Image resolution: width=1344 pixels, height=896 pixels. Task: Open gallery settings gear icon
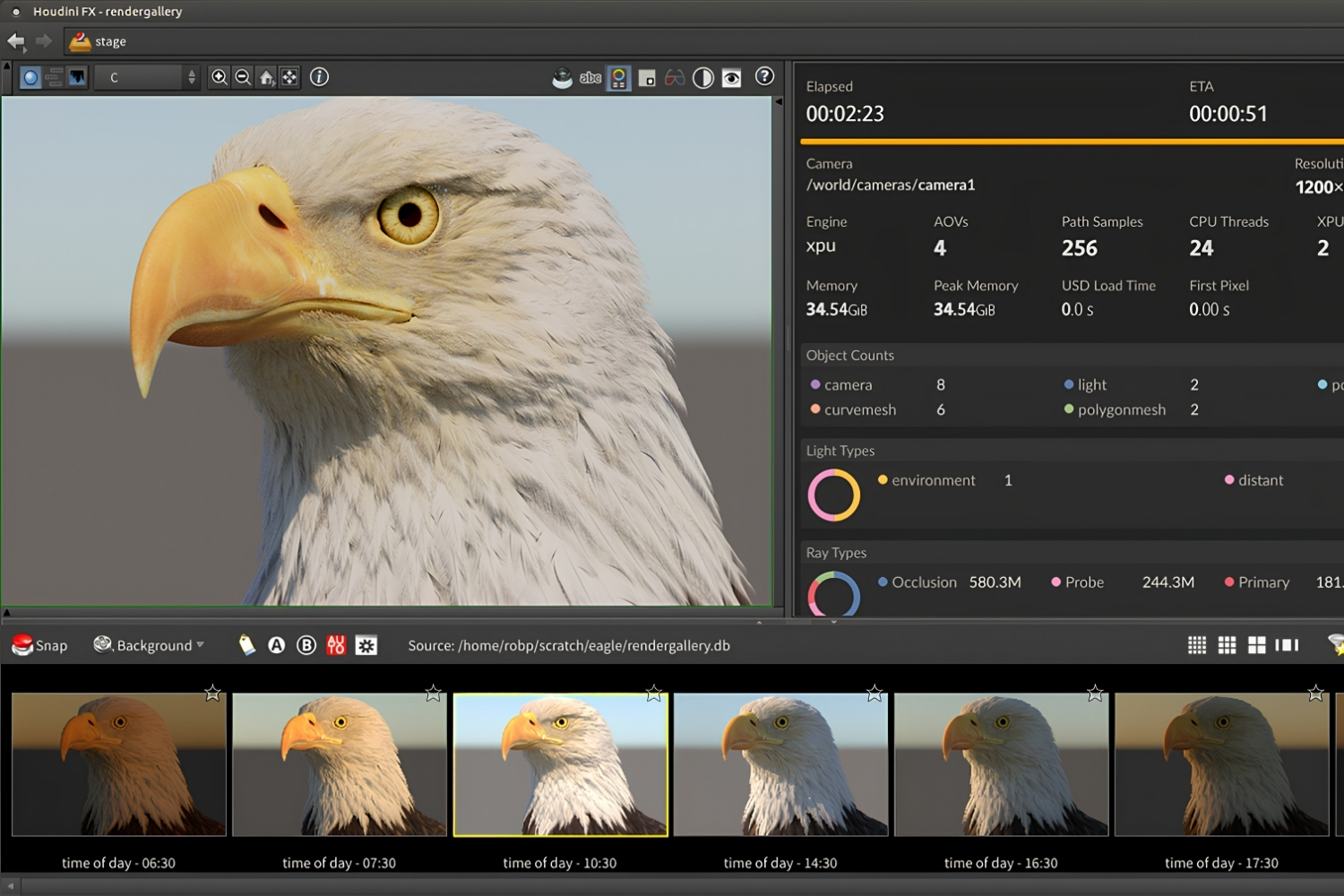[x=366, y=645]
